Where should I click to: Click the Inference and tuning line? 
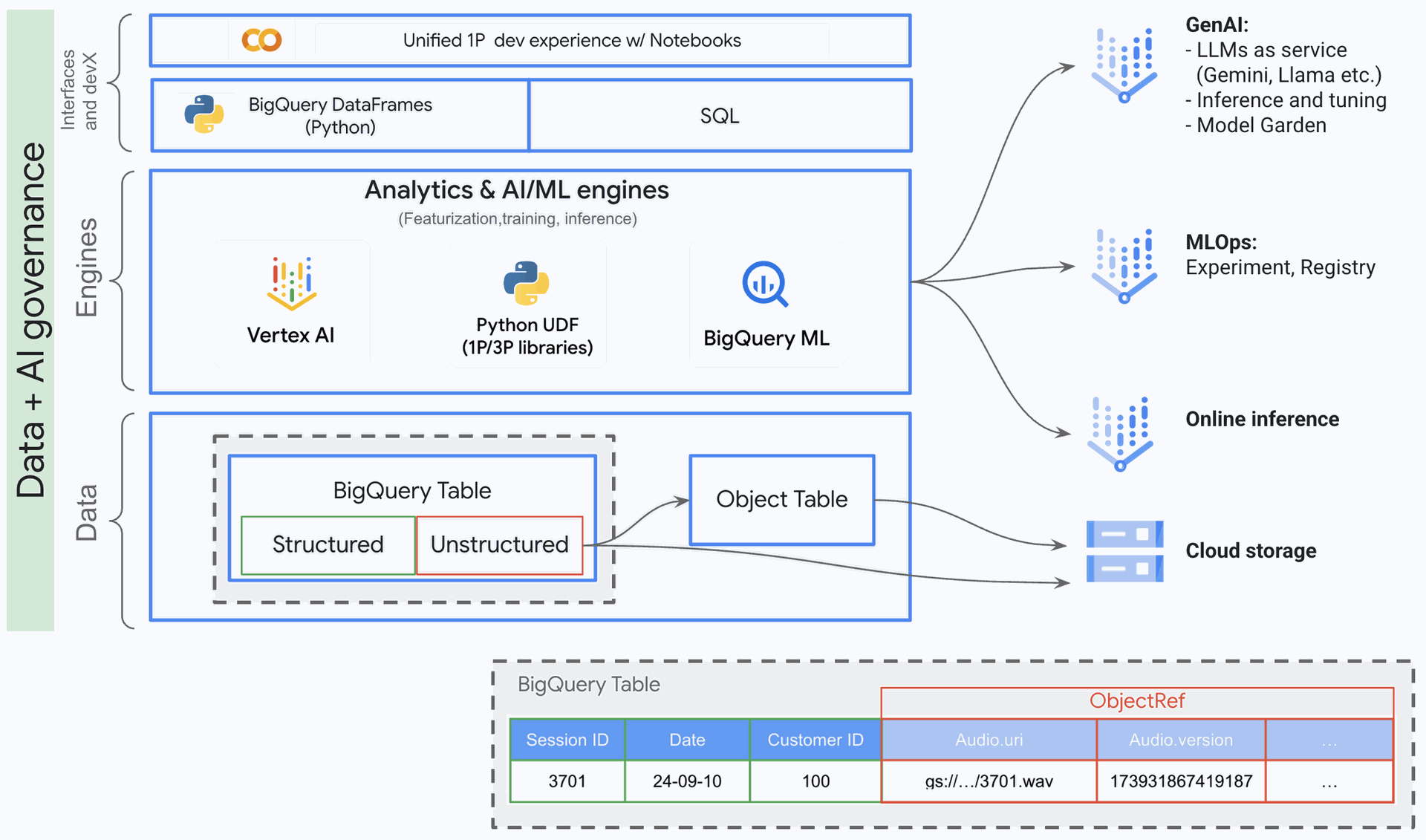point(1286,100)
